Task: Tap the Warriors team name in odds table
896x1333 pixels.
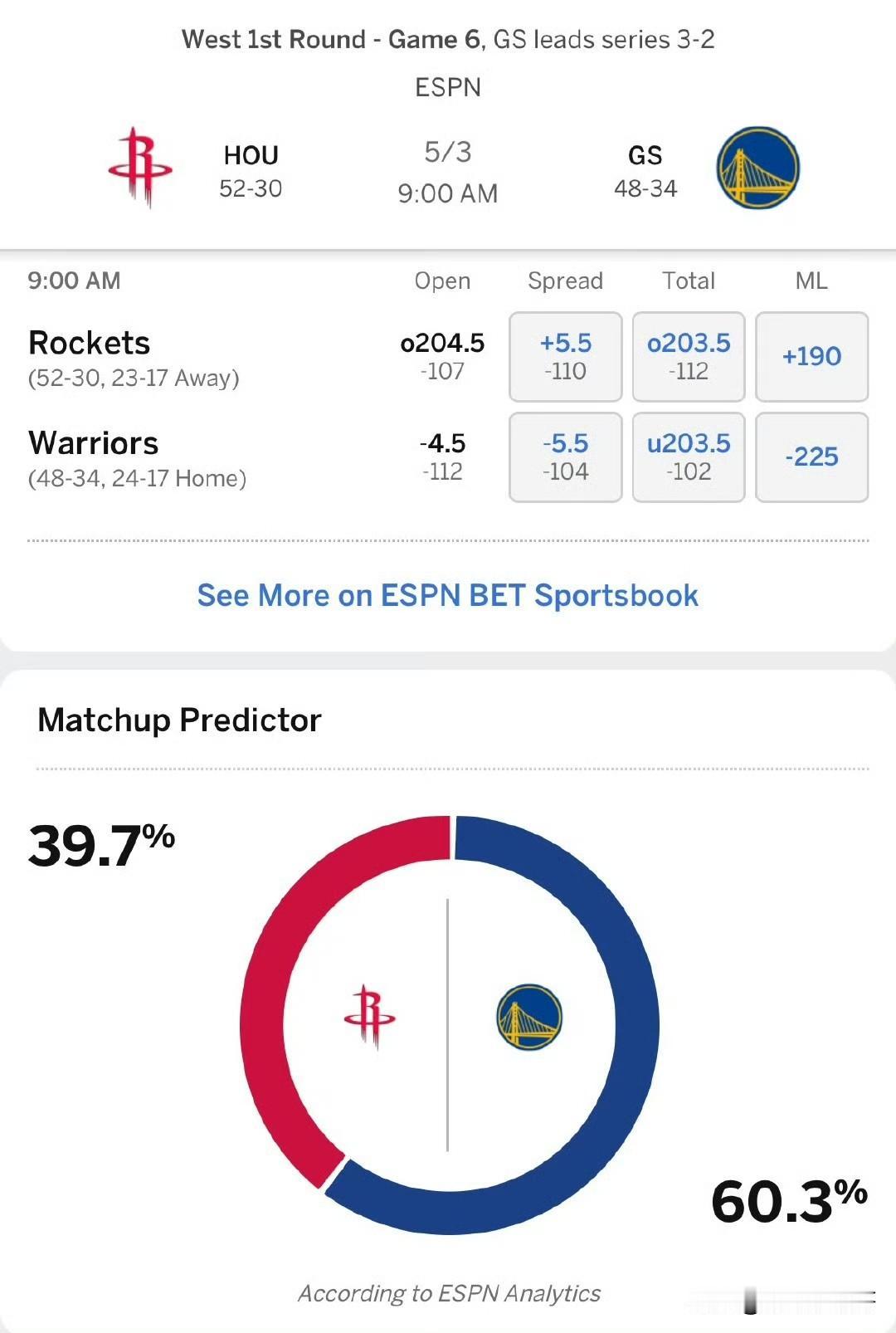Action: pyautogui.click(x=94, y=443)
